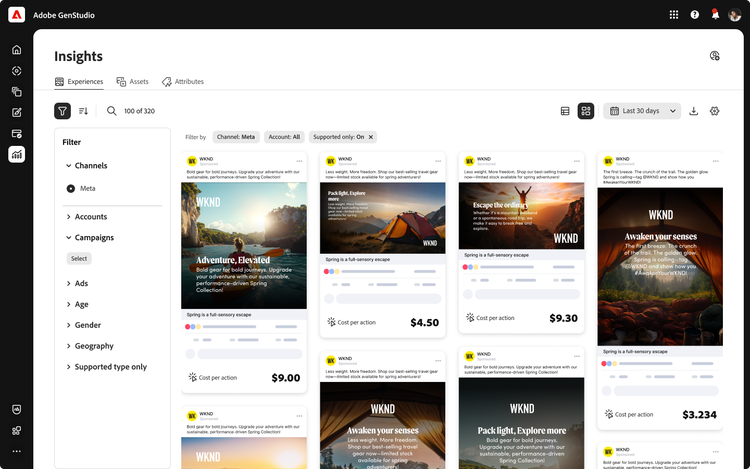Click the search magnifier icon
750x469 pixels.
(x=111, y=111)
